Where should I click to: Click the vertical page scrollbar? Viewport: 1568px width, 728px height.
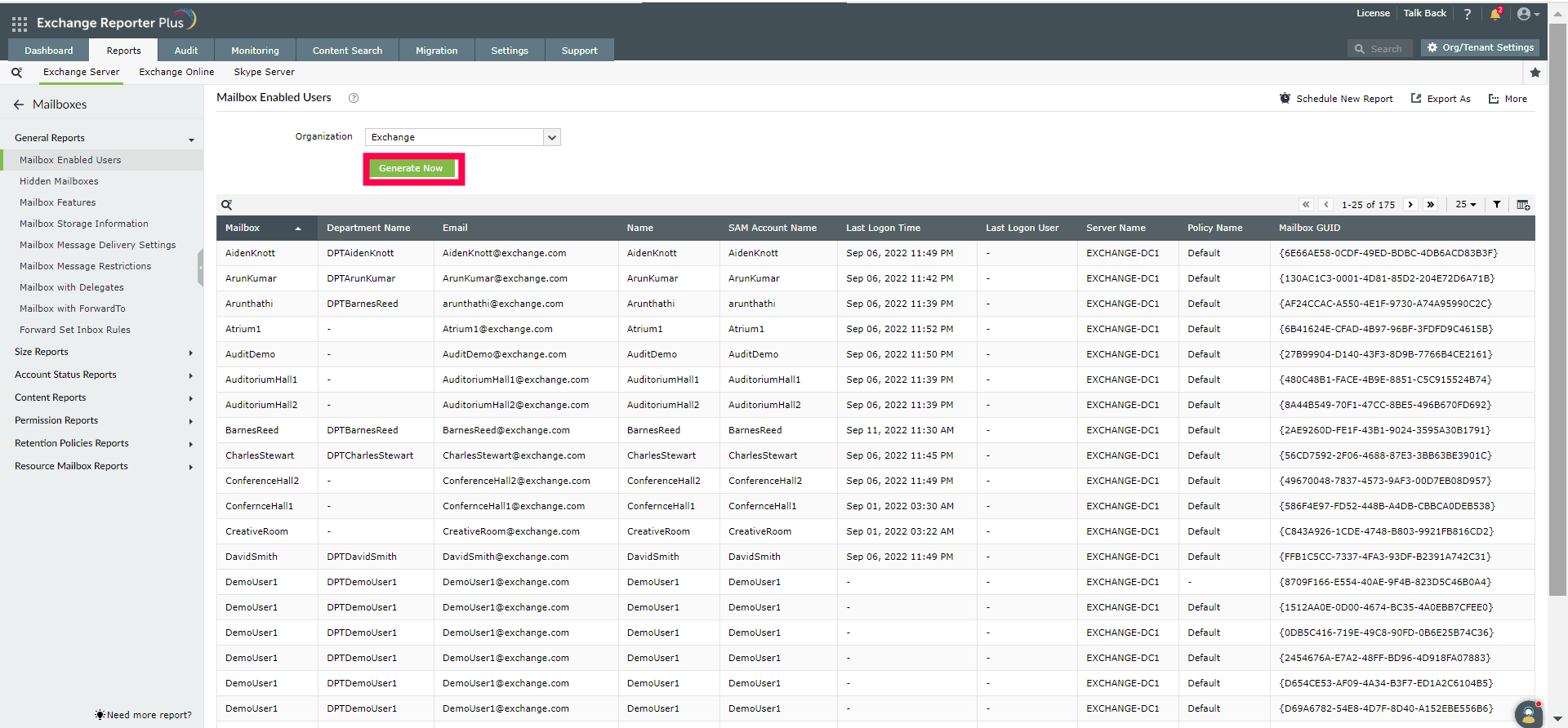click(x=1557, y=310)
